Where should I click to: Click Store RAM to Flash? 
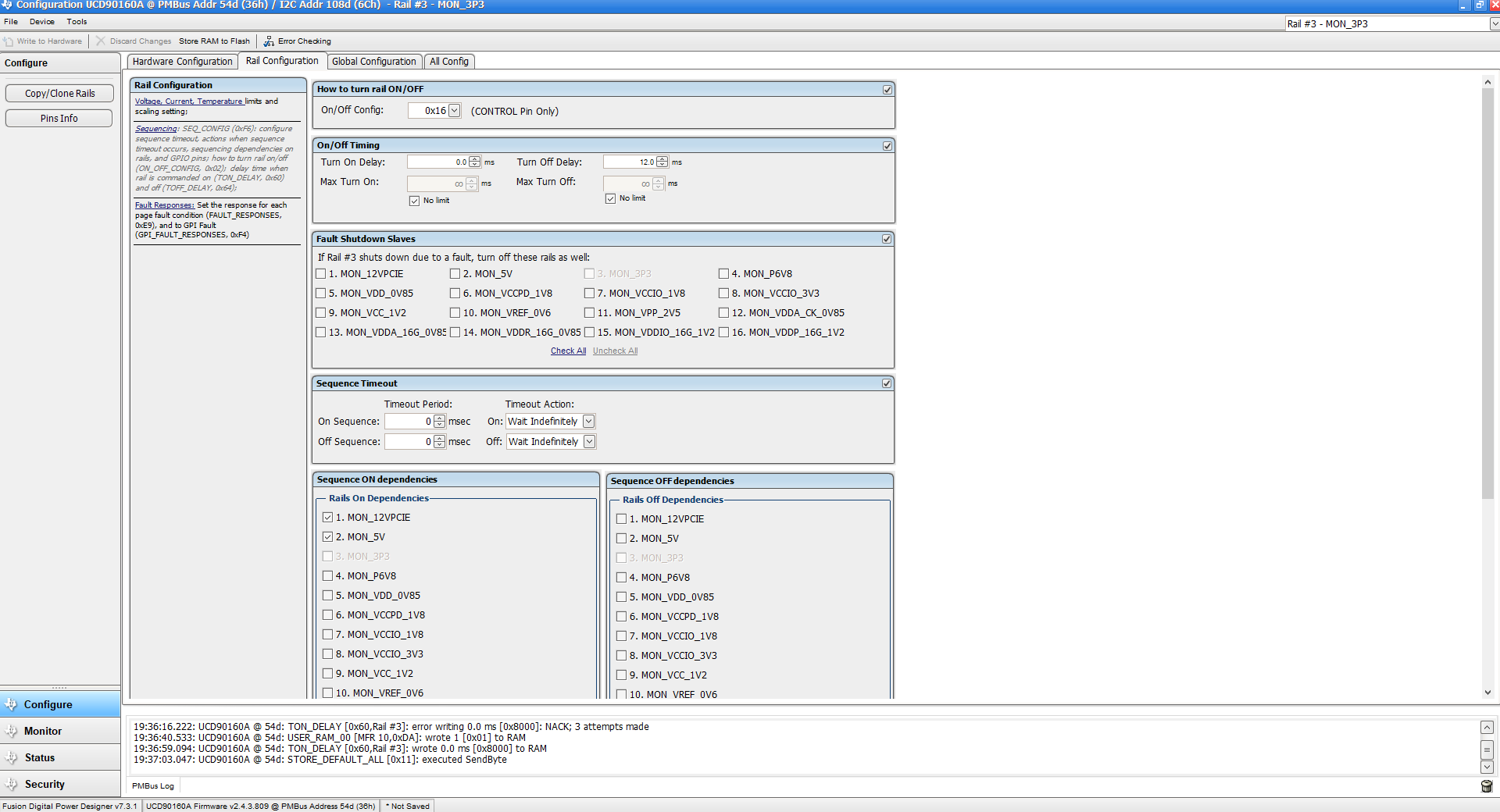point(214,41)
